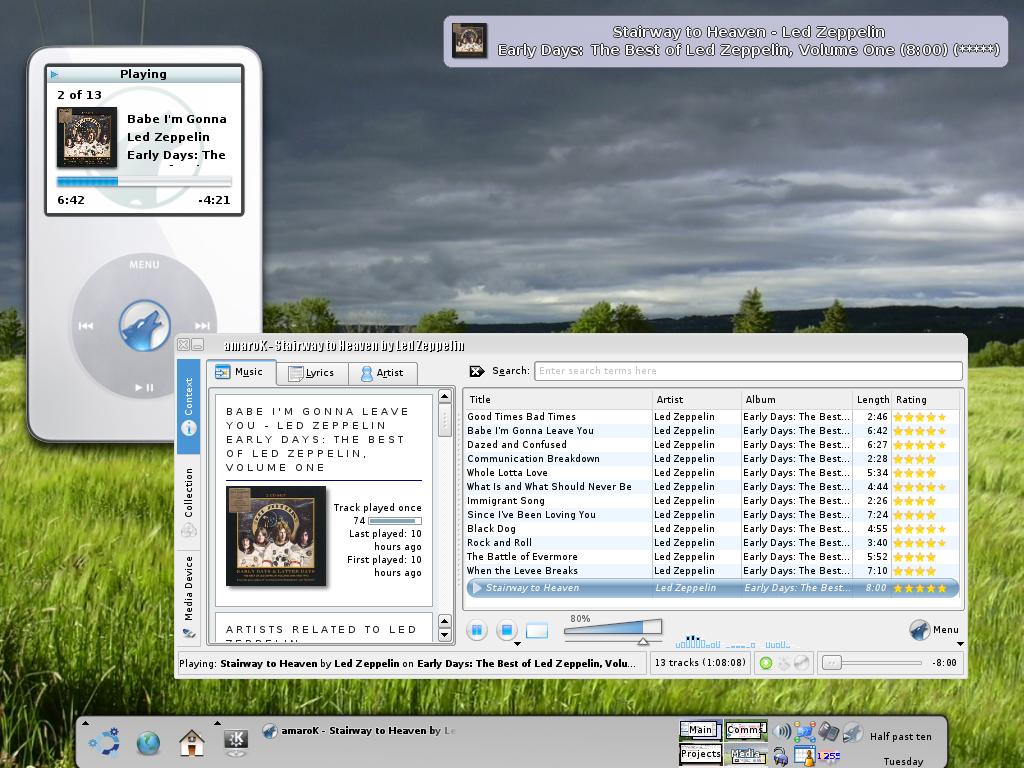1024x768 pixels.
Task: Stop playback with the round stop button
Action: pos(506,630)
